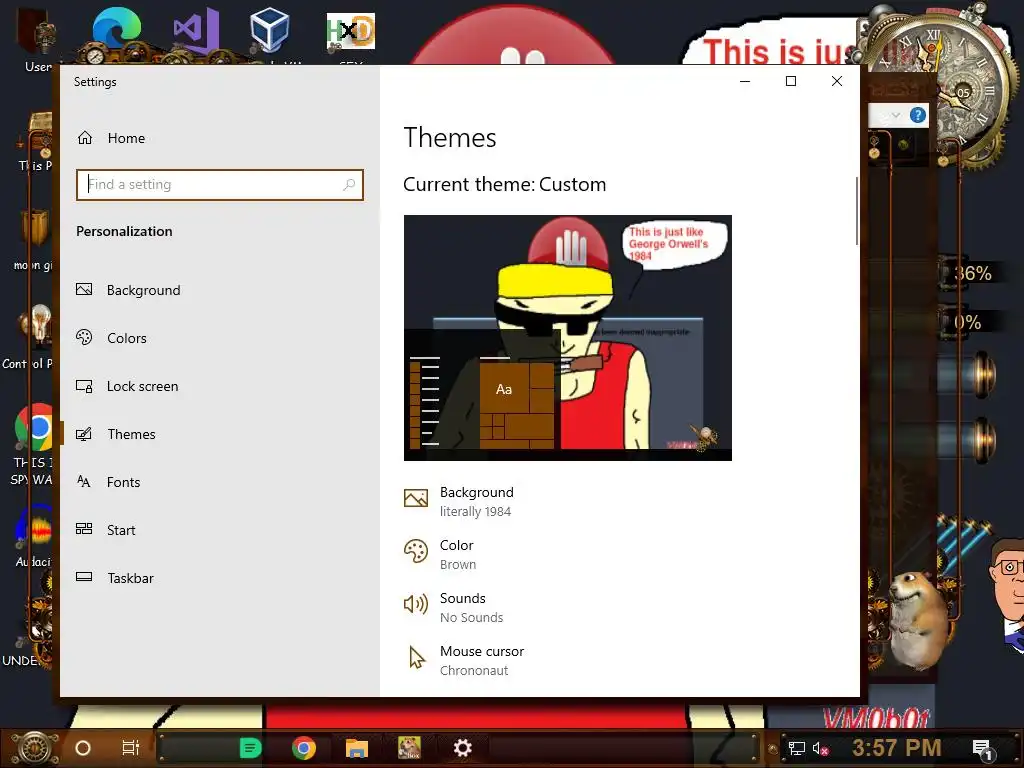
Task: Change theme Sounds 'No Sounds'
Action: 453,607
